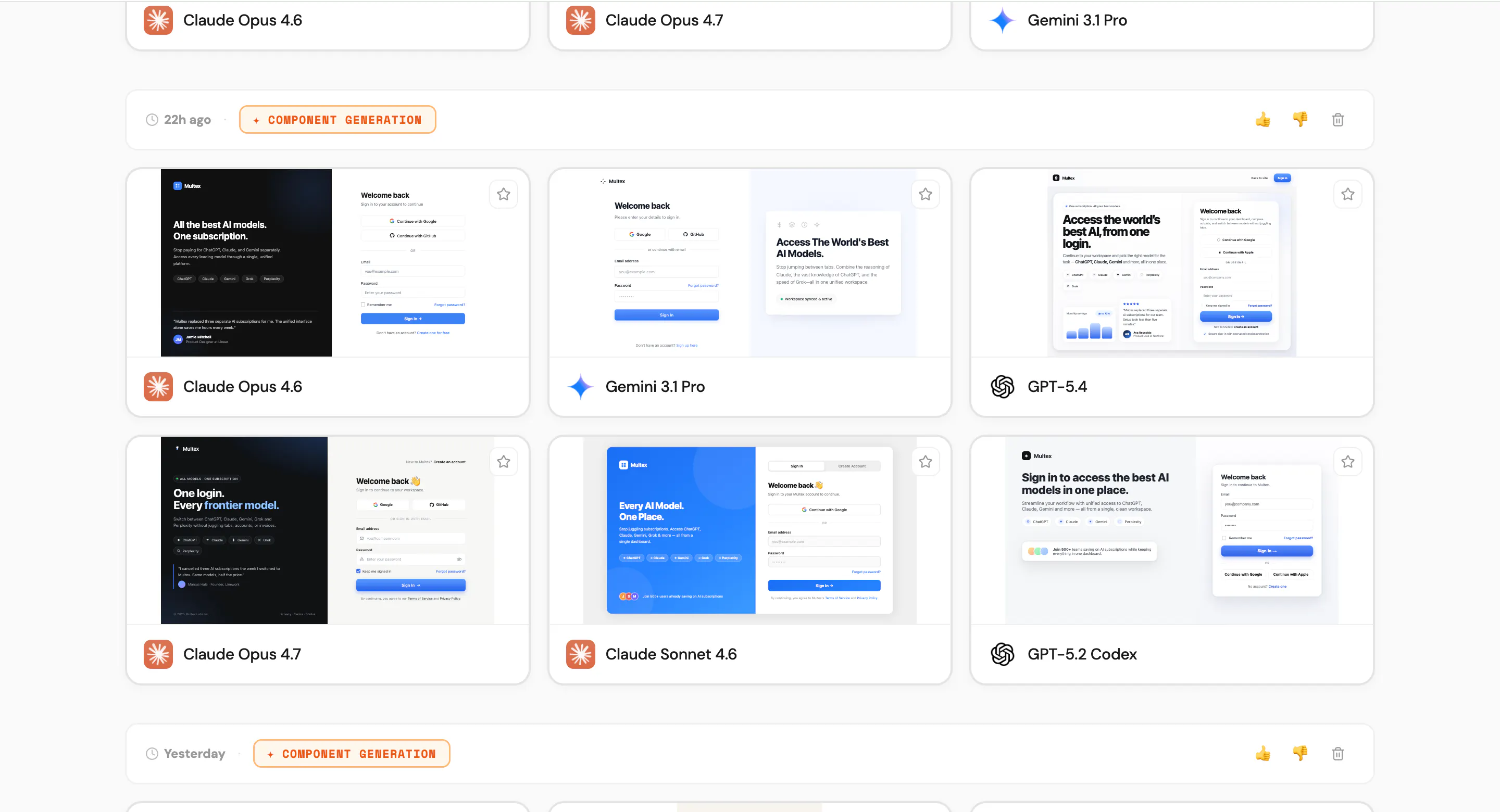Click the 'GPT-5.2 Codex' model name
The image size is (1500, 812).
[1082, 654]
